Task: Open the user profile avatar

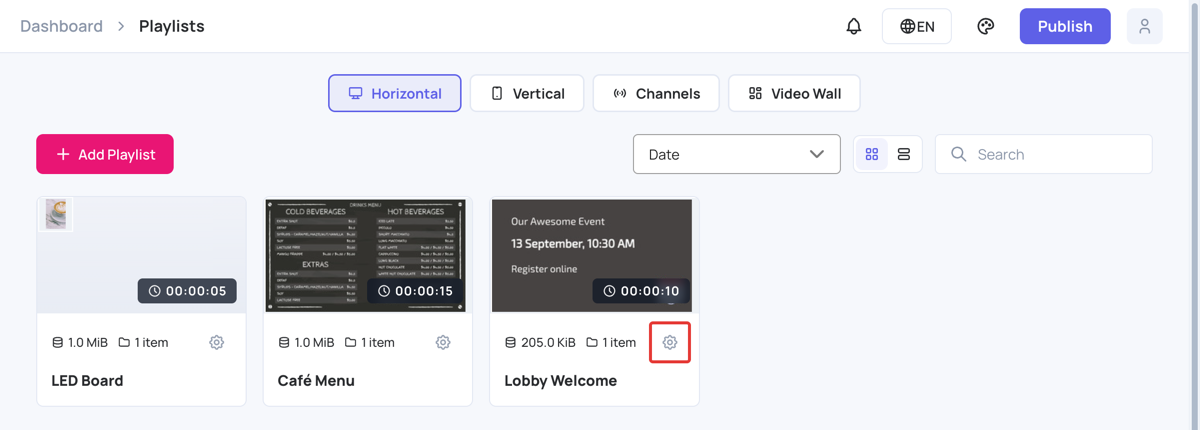Action: click(x=1144, y=26)
